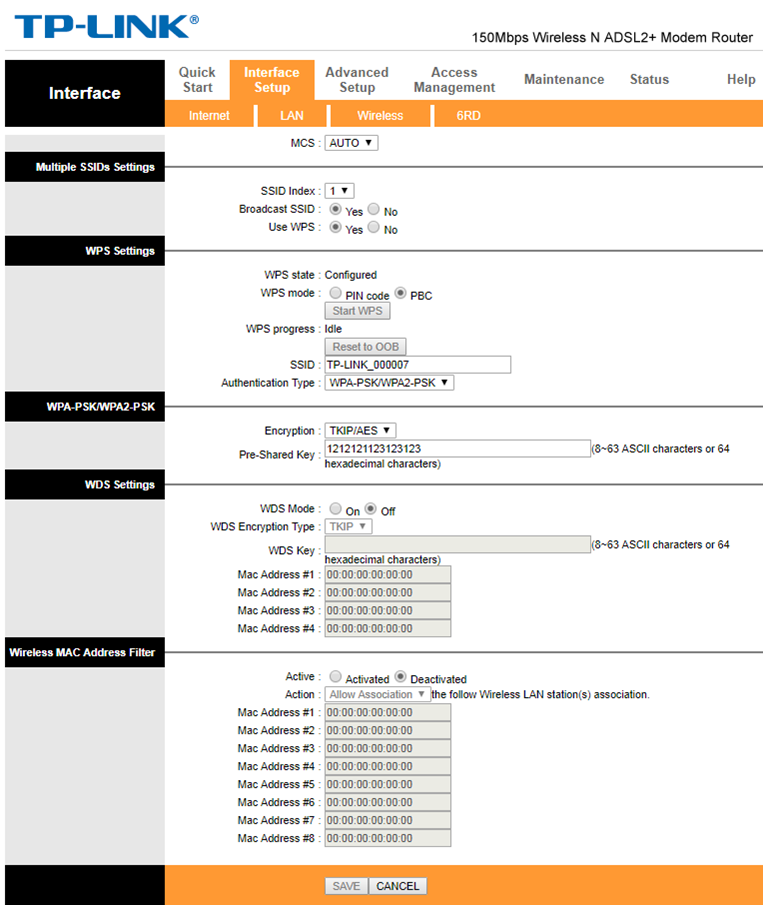Turn WDS Mode On
Image resolution: width=764 pixels, height=906 pixels.
tap(336, 509)
